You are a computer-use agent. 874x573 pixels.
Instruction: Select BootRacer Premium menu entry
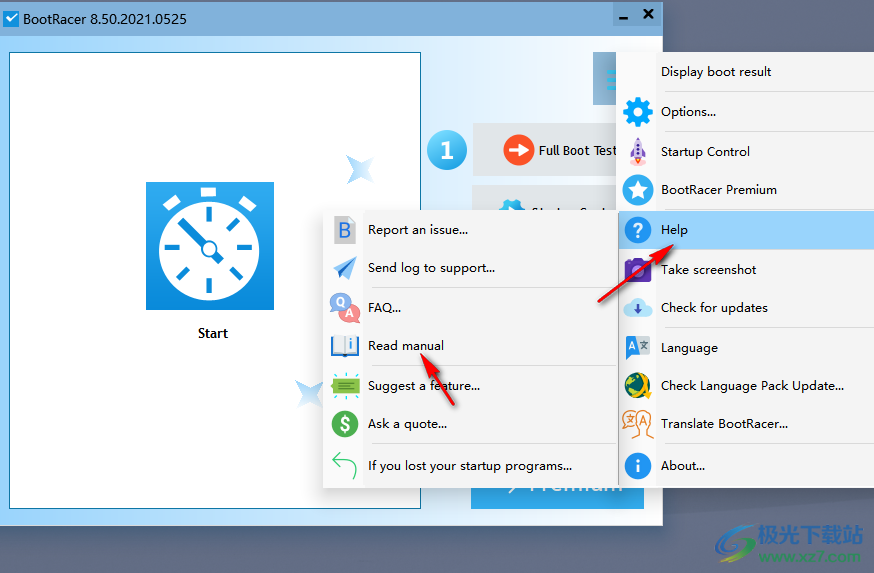(746, 190)
